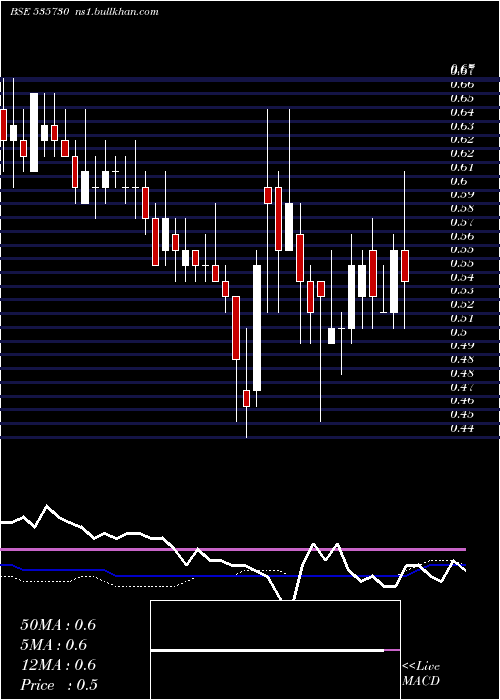
Task: Click the 0.65 price axis label
Action: click(x=462, y=98)
